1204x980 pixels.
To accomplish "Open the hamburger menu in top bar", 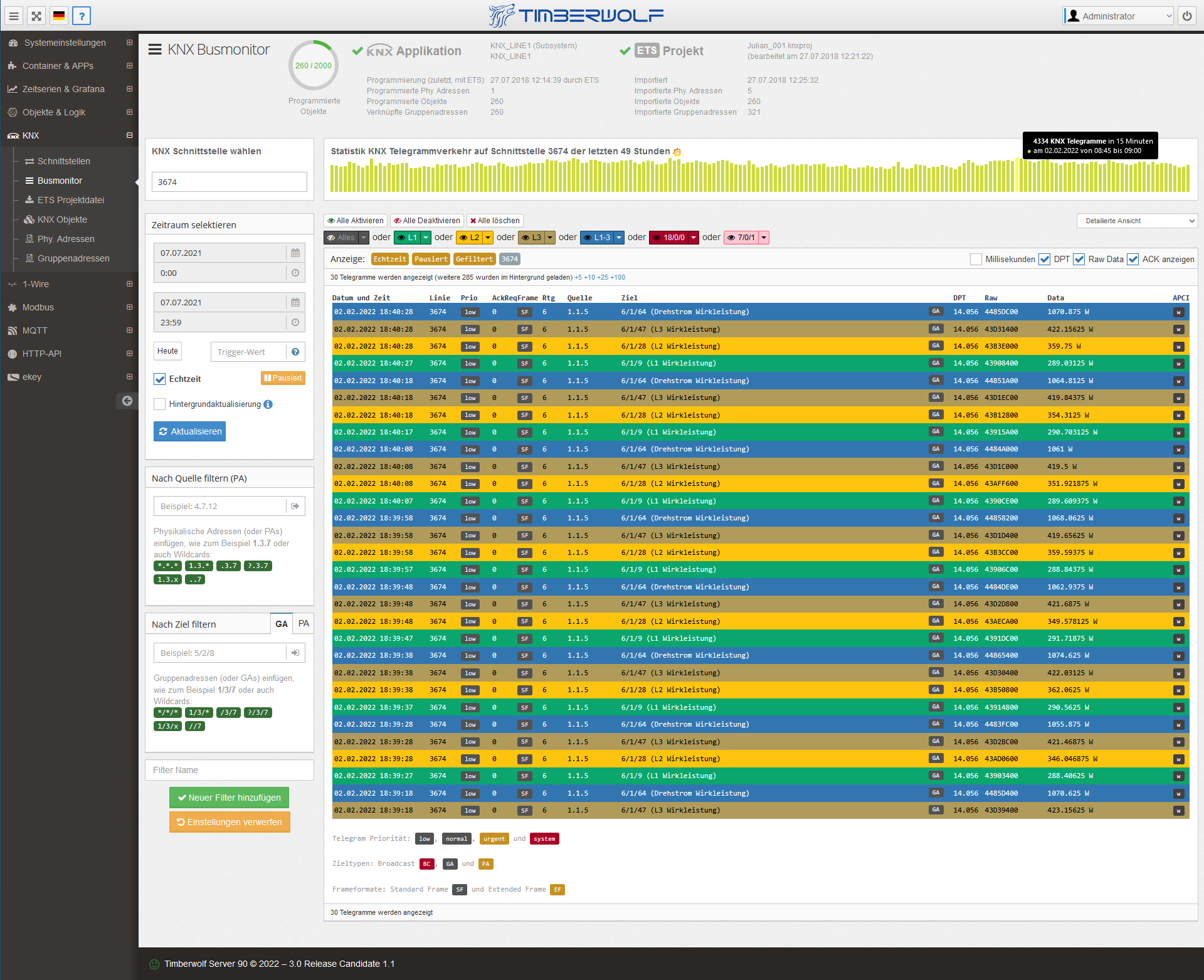I will tap(14, 16).
